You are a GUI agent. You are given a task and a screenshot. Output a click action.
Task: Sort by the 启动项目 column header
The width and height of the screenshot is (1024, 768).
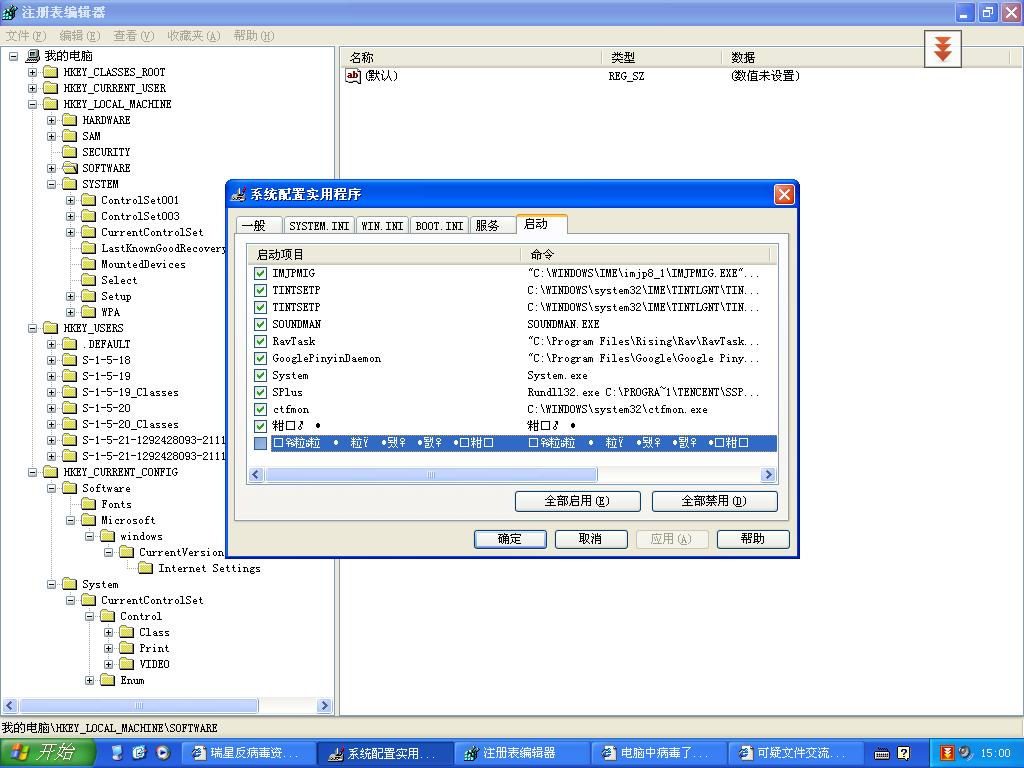384,254
